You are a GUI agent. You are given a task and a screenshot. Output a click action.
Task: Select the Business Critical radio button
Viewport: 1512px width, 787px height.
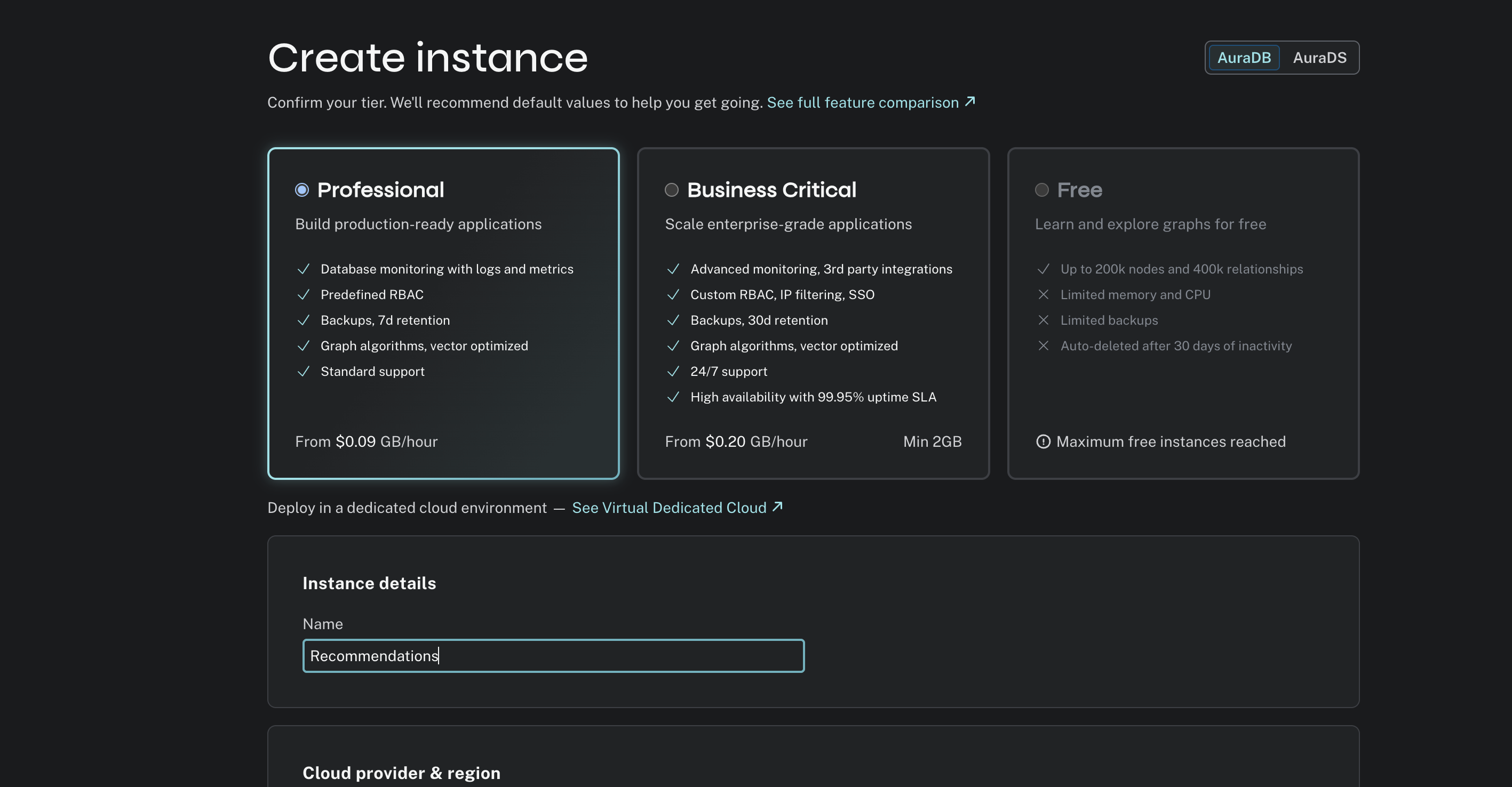pos(672,190)
